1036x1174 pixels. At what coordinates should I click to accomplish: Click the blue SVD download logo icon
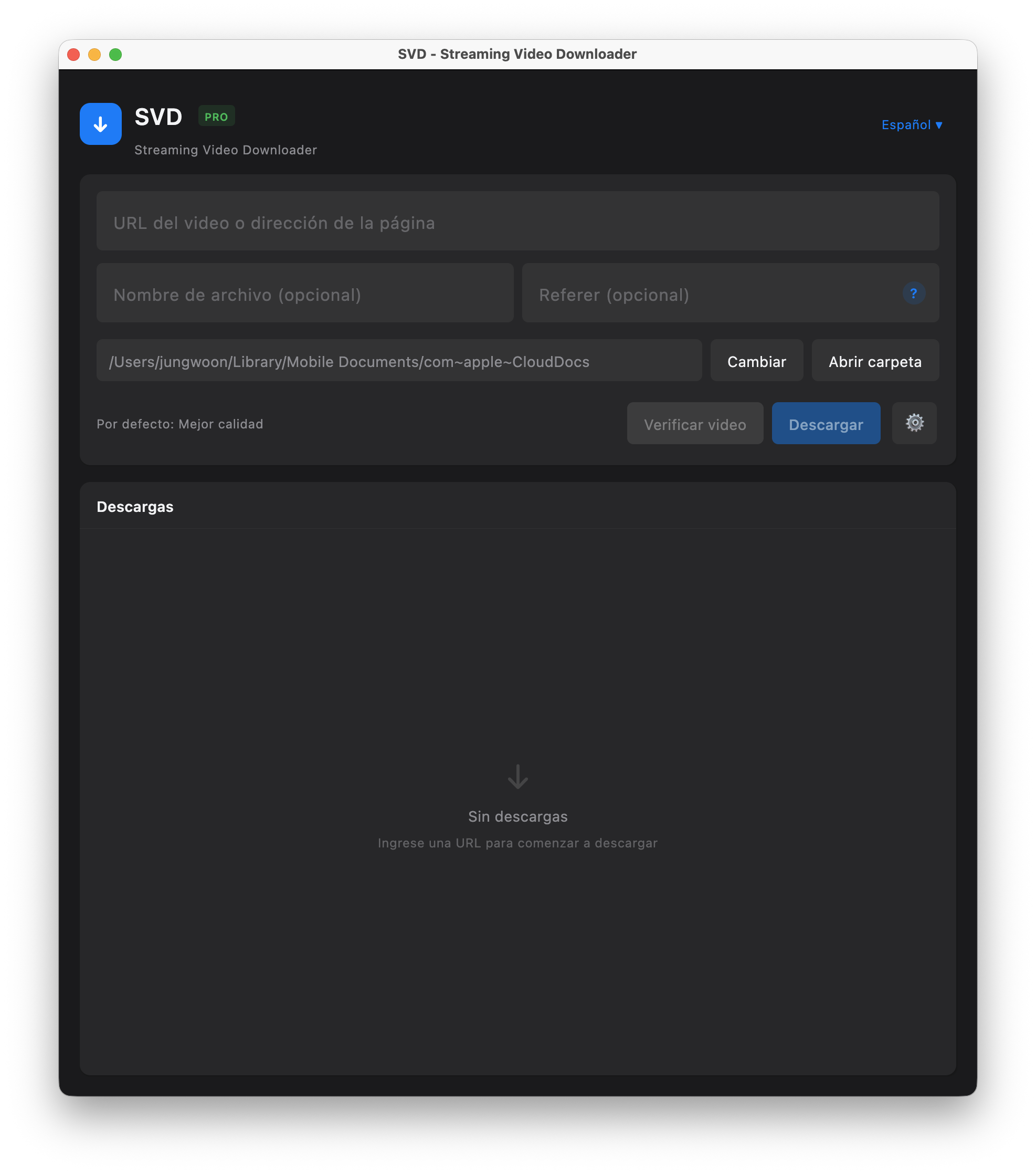100,124
